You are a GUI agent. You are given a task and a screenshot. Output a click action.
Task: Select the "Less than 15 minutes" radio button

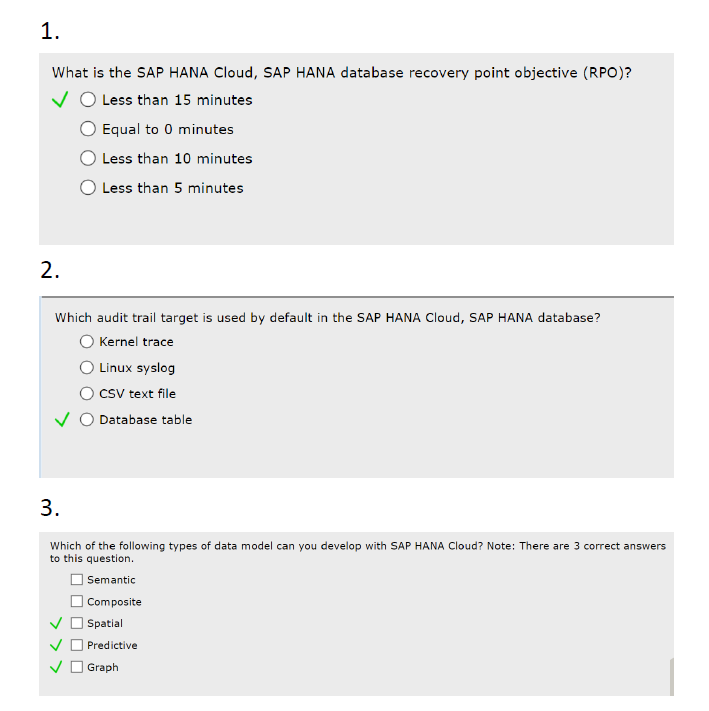pos(88,100)
